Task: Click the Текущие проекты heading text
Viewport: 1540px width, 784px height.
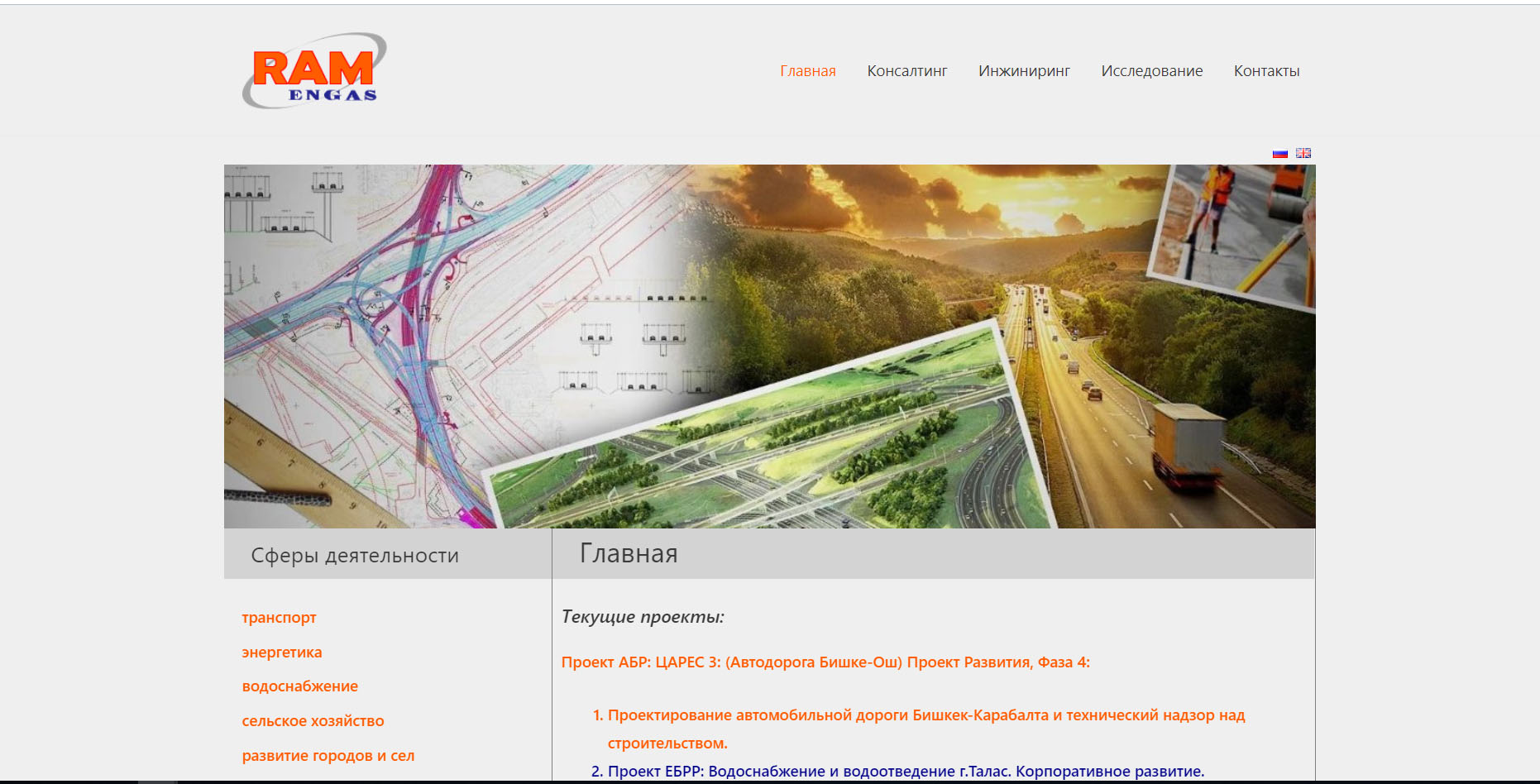Action: tap(643, 617)
